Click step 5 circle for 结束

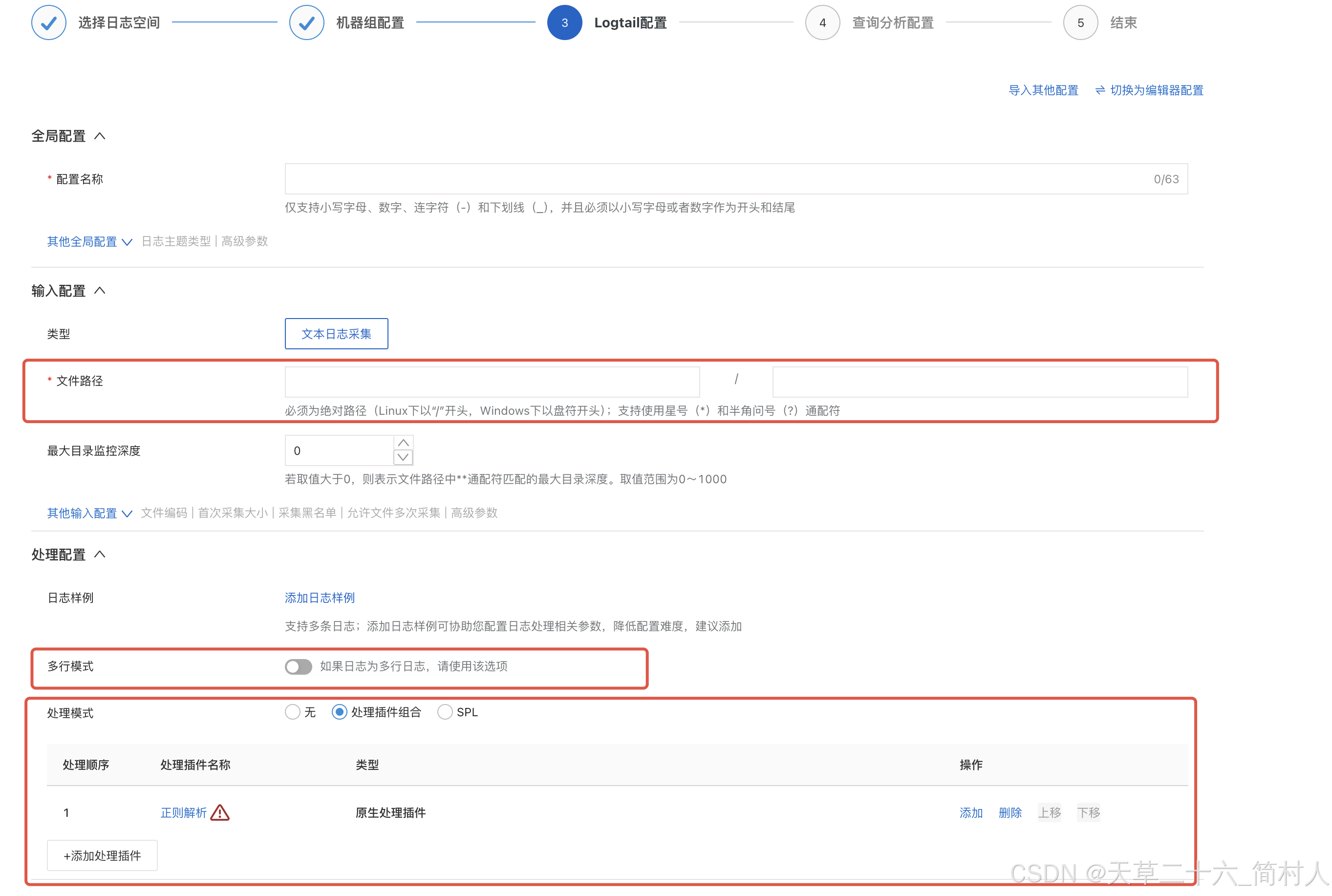click(1079, 23)
